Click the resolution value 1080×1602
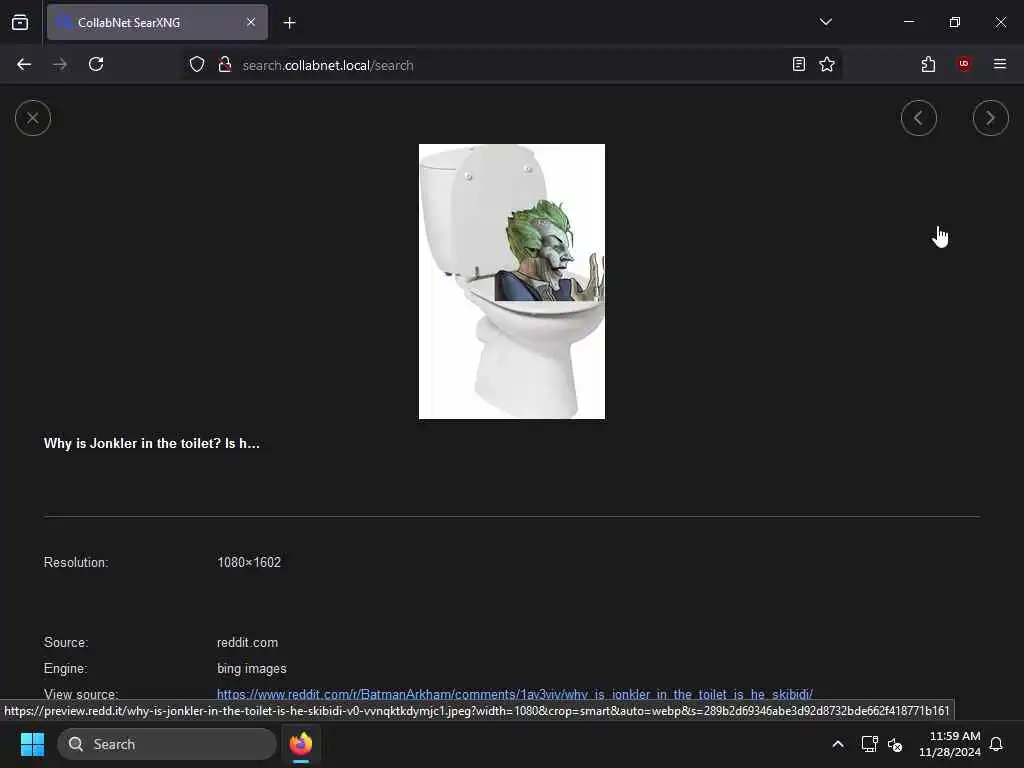 pos(249,562)
